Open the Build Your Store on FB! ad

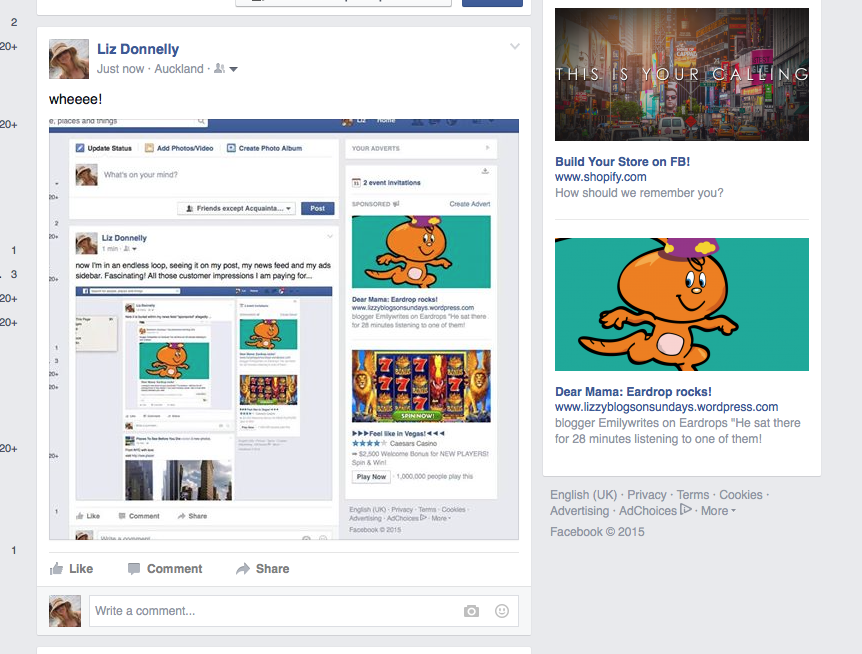click(622, 161)
